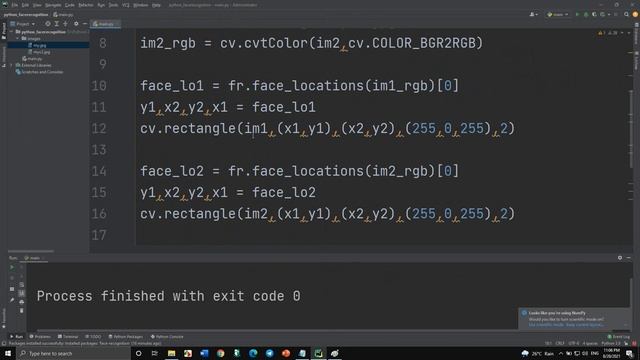Open the View menu
Viewport: 640px width, 360px height.
[x=37, y=5]
